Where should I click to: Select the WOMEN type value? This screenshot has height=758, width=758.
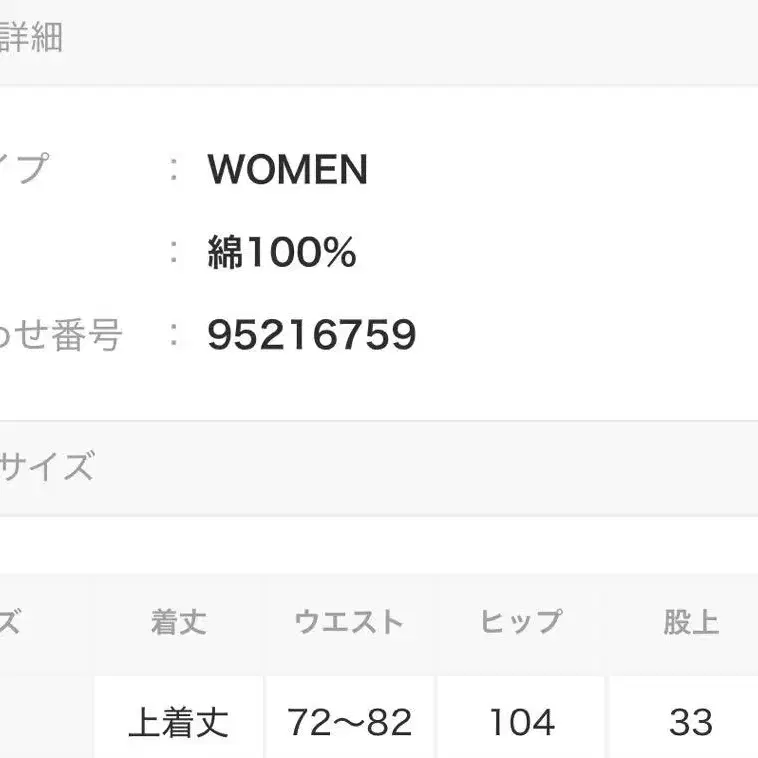[x=288, y=170]
